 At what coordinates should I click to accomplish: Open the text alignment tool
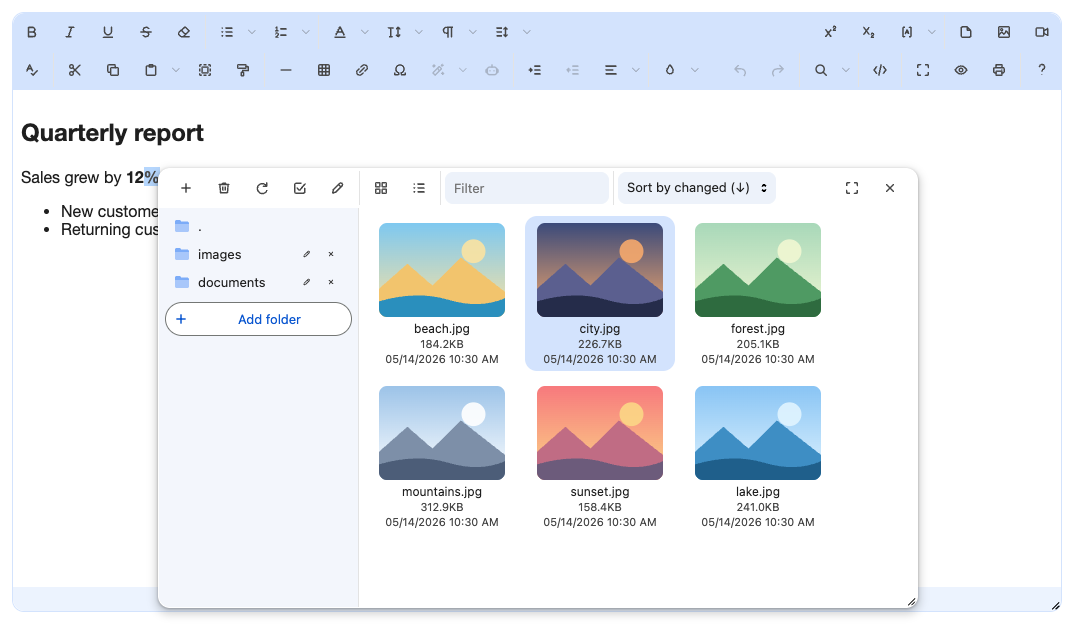[x=610, y=70]
